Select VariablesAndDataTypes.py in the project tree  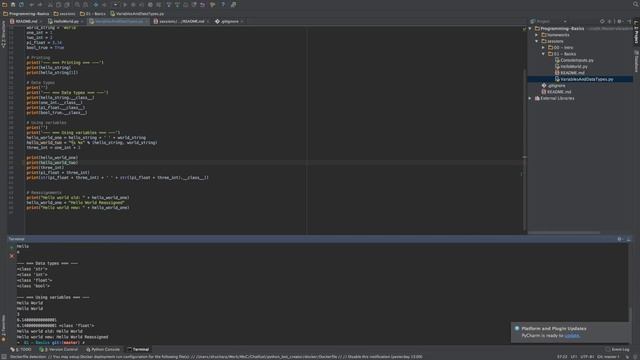tap(584, 79)
